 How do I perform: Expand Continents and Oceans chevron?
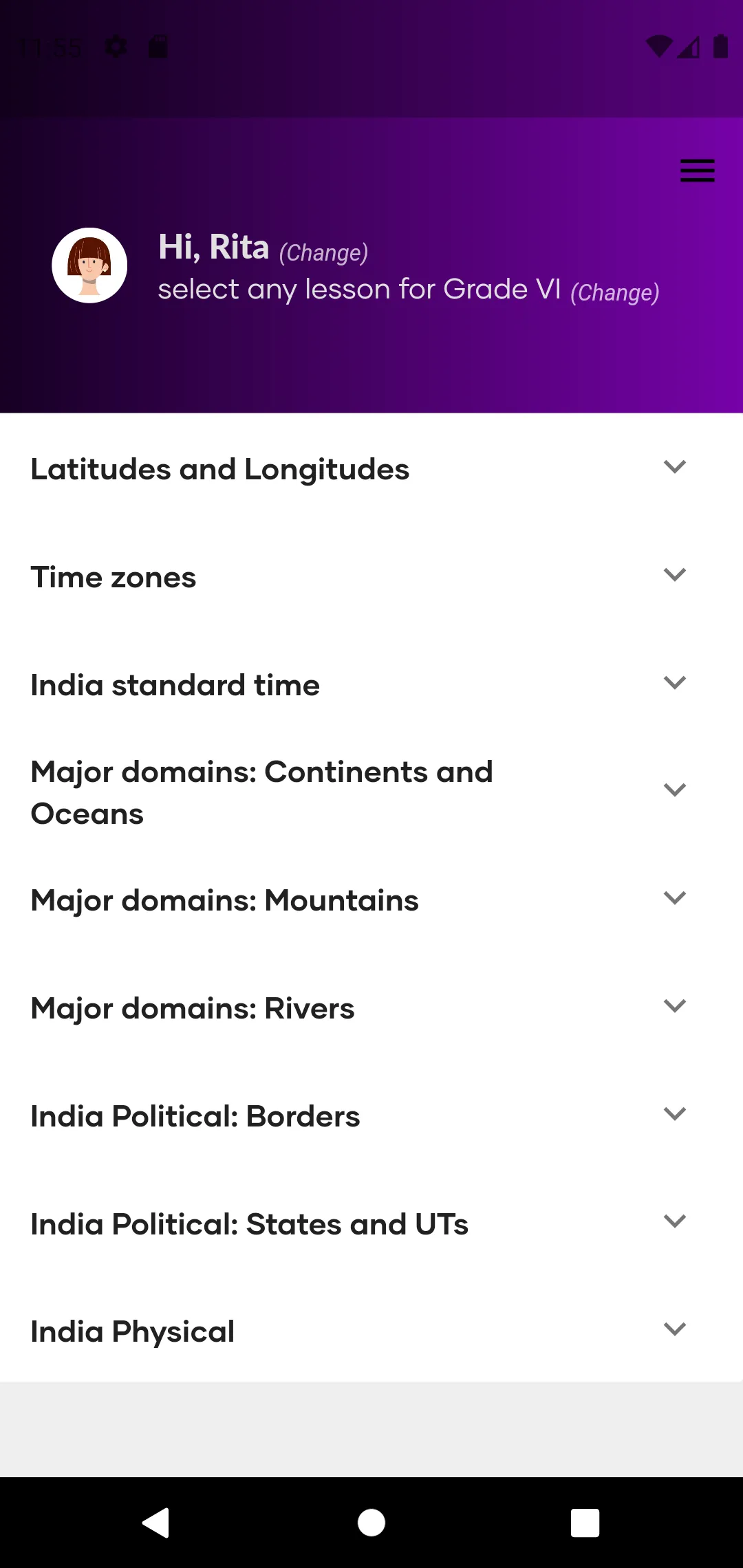[x=675, y=790]
